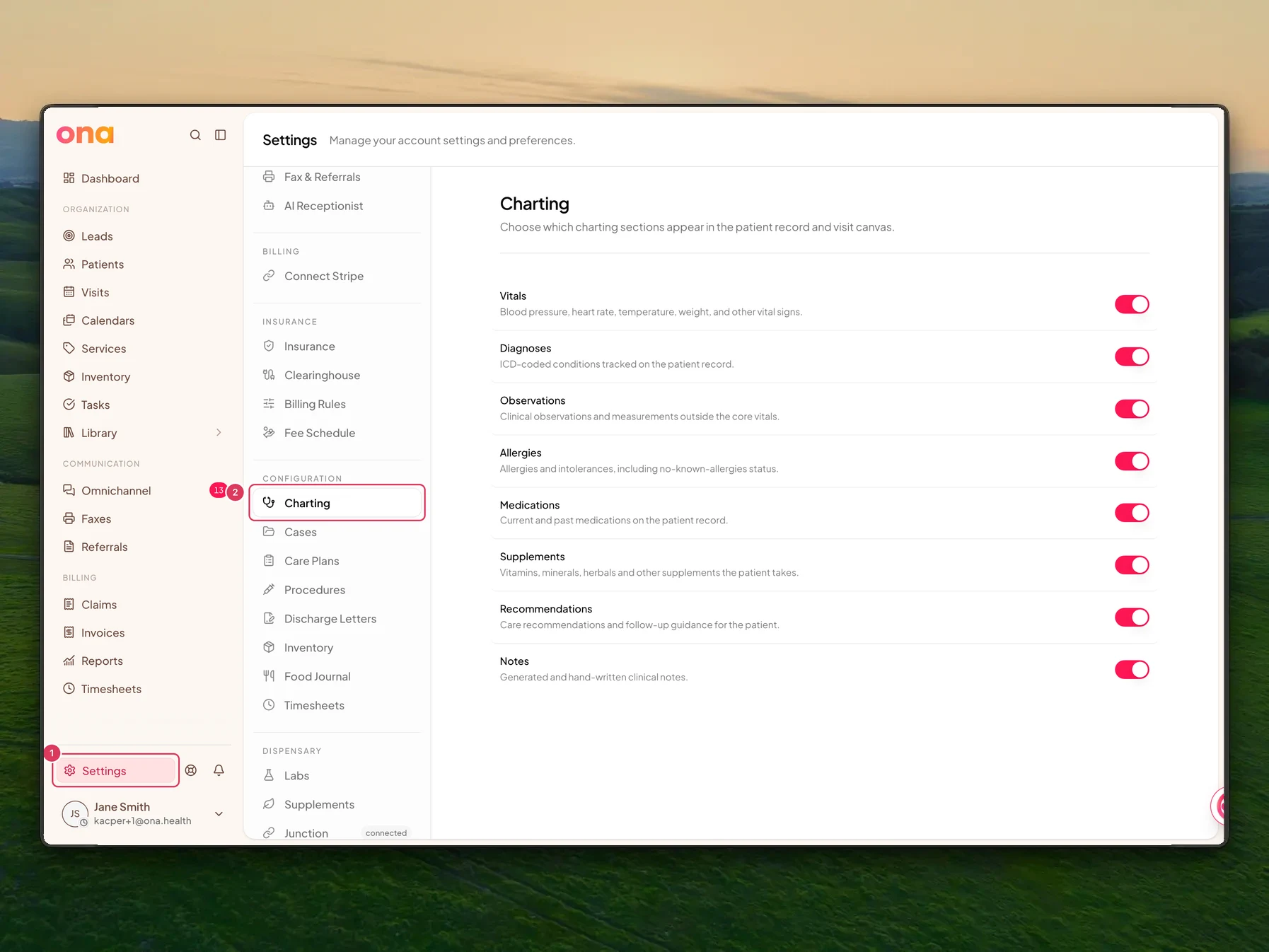Viewport: 1269px width, 952px height.
Task: Open the sidebar Inventory page
Action: 144,376
